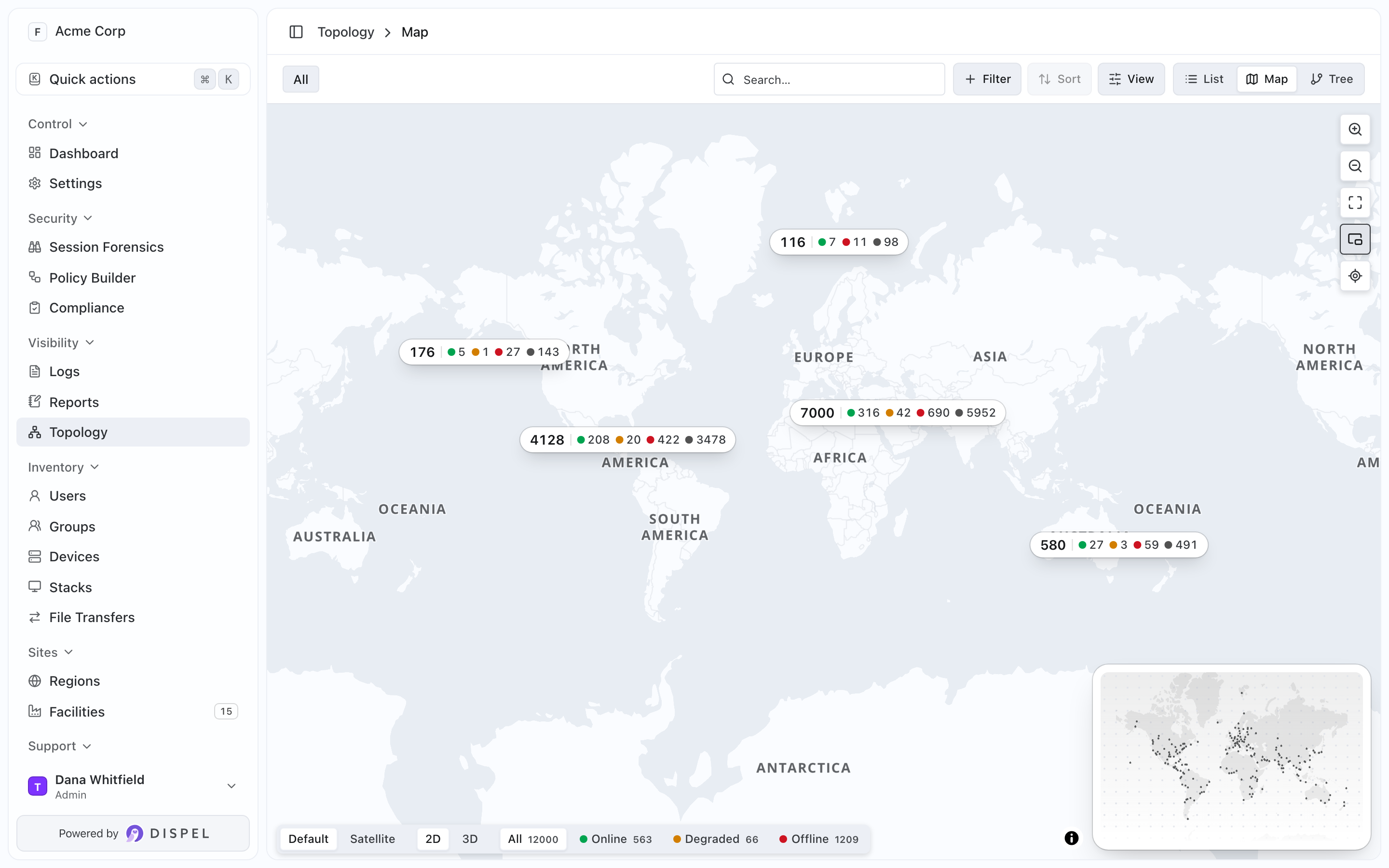Collapse the Control section
The width and height of the screenshot is (1389, 868).
[x=58, y=124]
